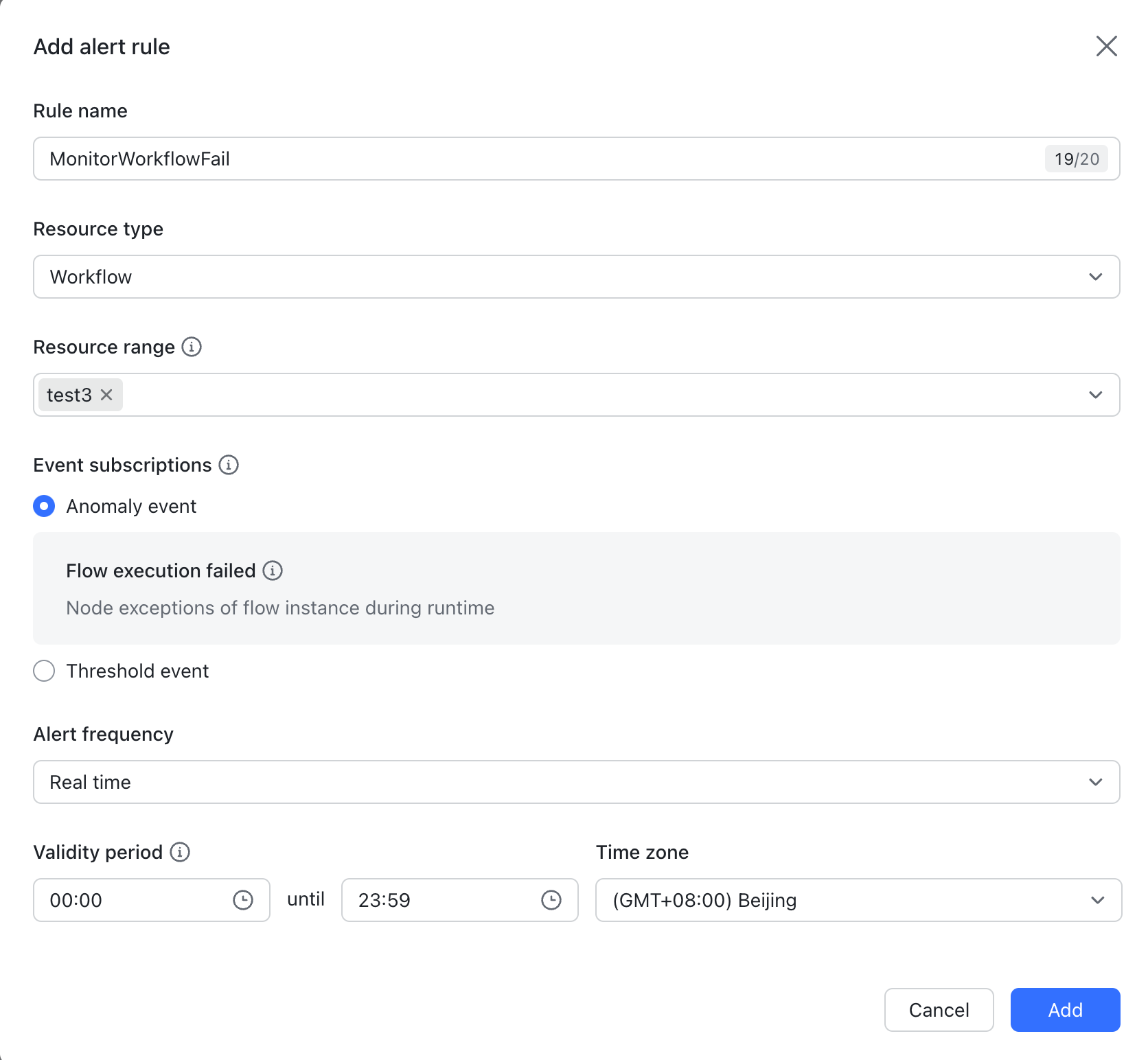Click clock icon in the 00:00 start time field
Viewport: 1148px width, 1060px height.
pyautogui.click(x=243, y=900)
